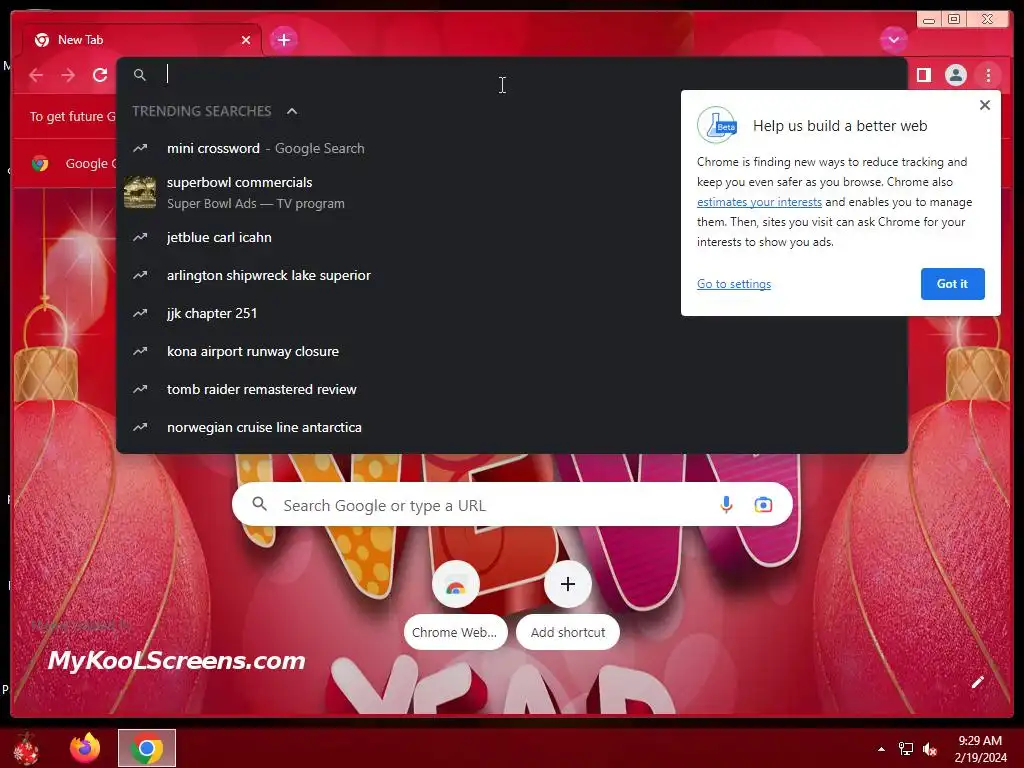Click the omnibox search magnifier icon
This screenshot has height=768, width=1024.
(x=140, y=75)
